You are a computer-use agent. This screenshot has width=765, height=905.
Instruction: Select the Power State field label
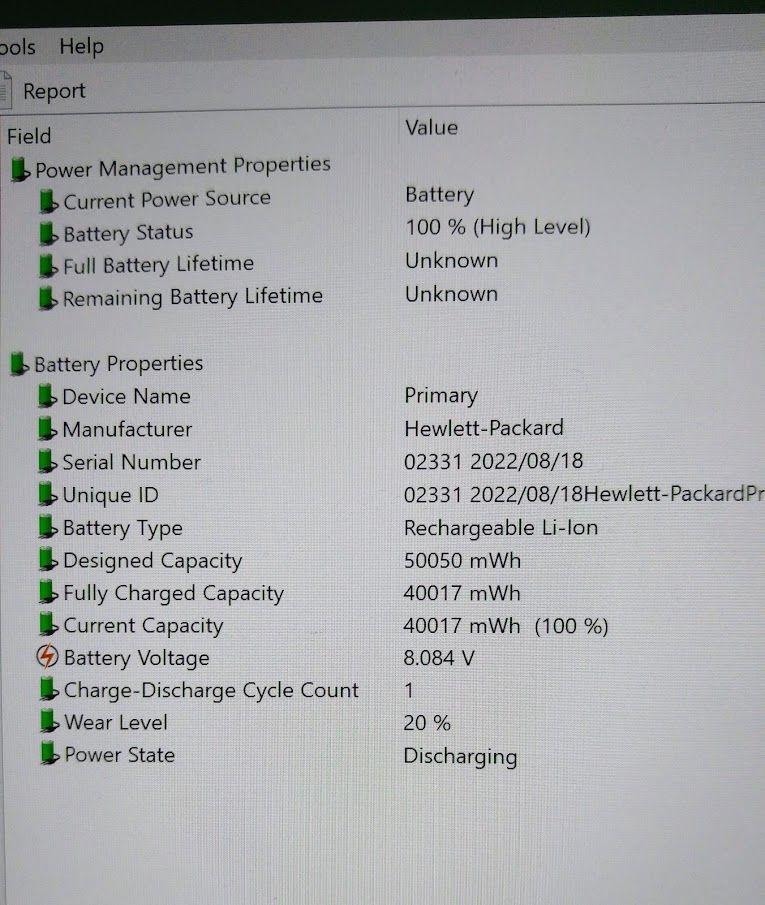[x=120, y=755]
